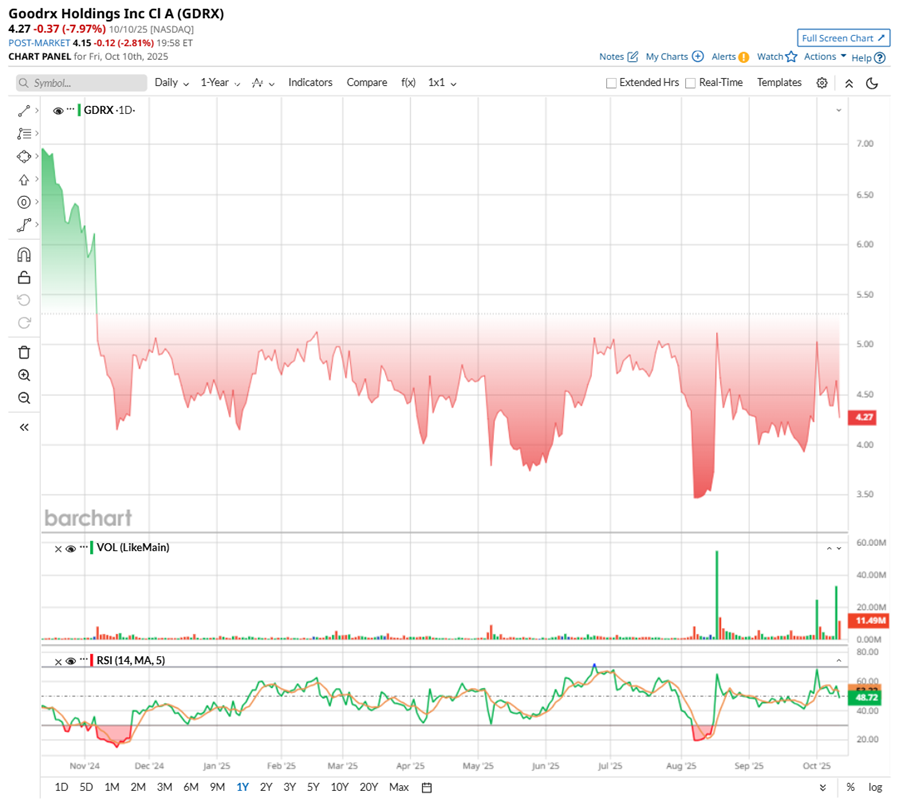
Task: Open the Help question mark icon
Action: click(879, 58)
